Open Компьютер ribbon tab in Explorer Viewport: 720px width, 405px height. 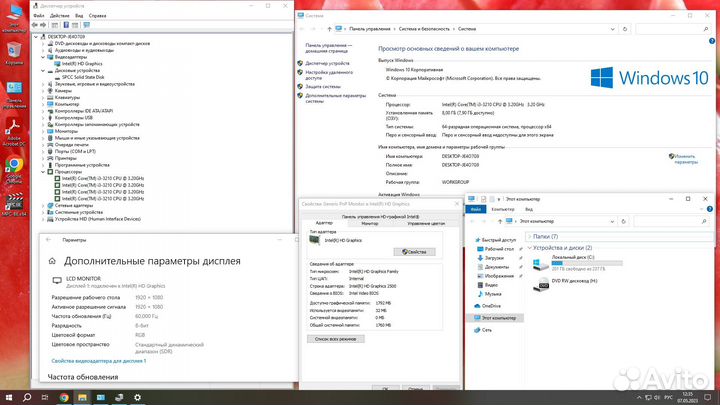pos(503,209)
